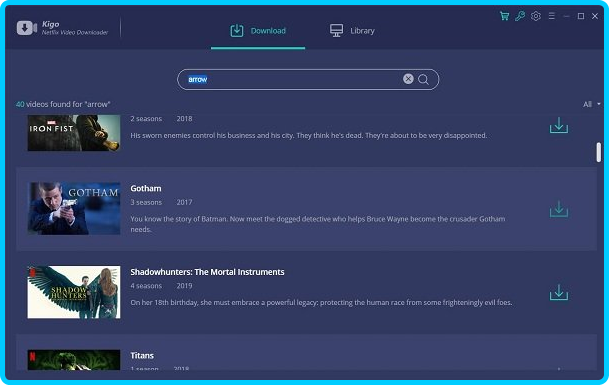This screenshot has height=385, width=609.
Task: Click Shadowhunters: The Mortal Instruments title
Action: [207, 272]
